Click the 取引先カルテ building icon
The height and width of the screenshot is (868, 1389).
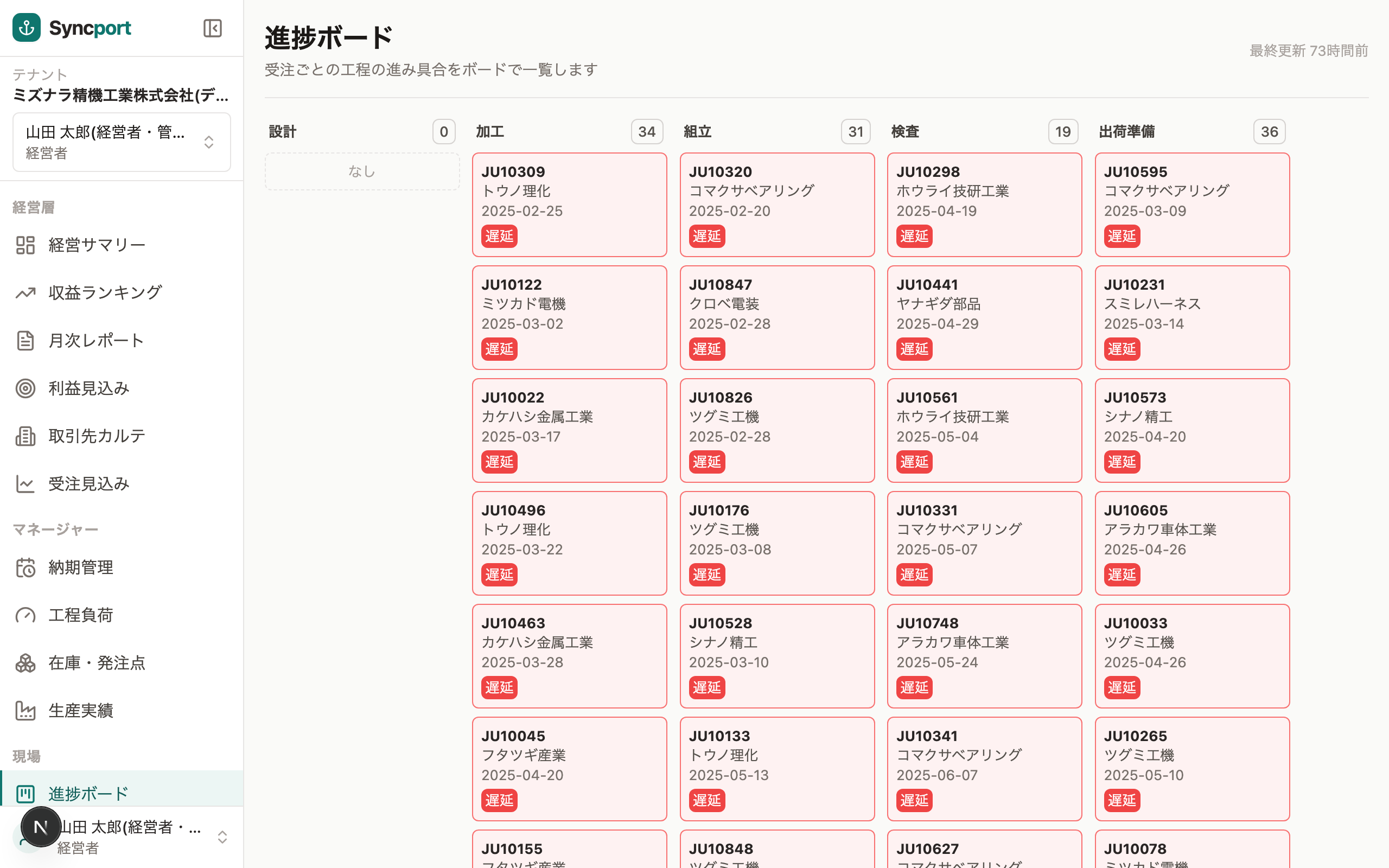(x=26, y=436)
